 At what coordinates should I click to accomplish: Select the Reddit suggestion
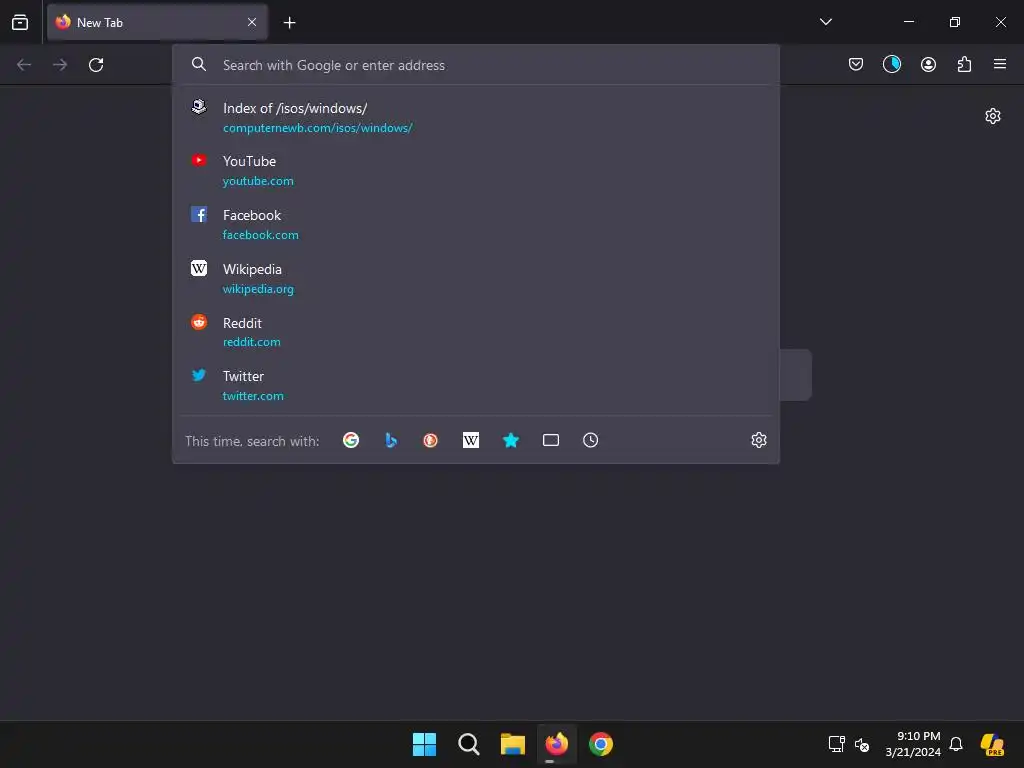click(x=475, y=332)
